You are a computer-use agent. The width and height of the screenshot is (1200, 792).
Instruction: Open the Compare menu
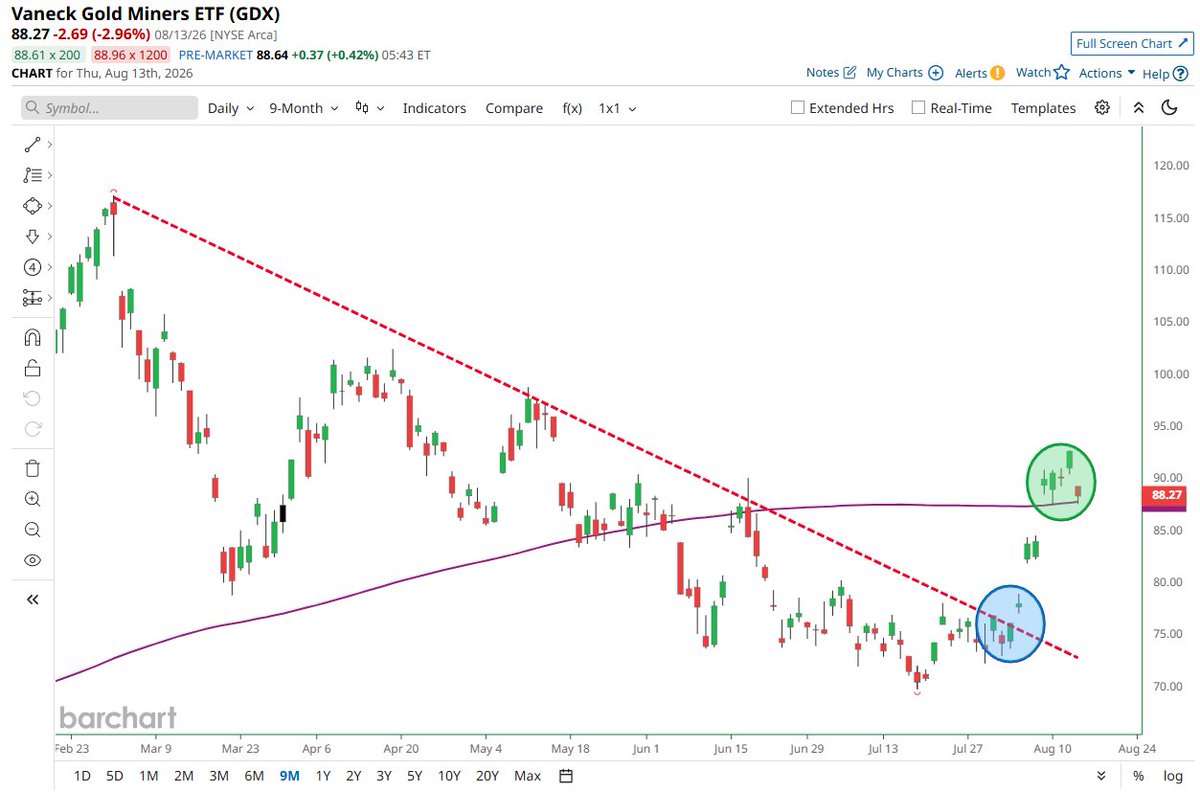[514, 108]
